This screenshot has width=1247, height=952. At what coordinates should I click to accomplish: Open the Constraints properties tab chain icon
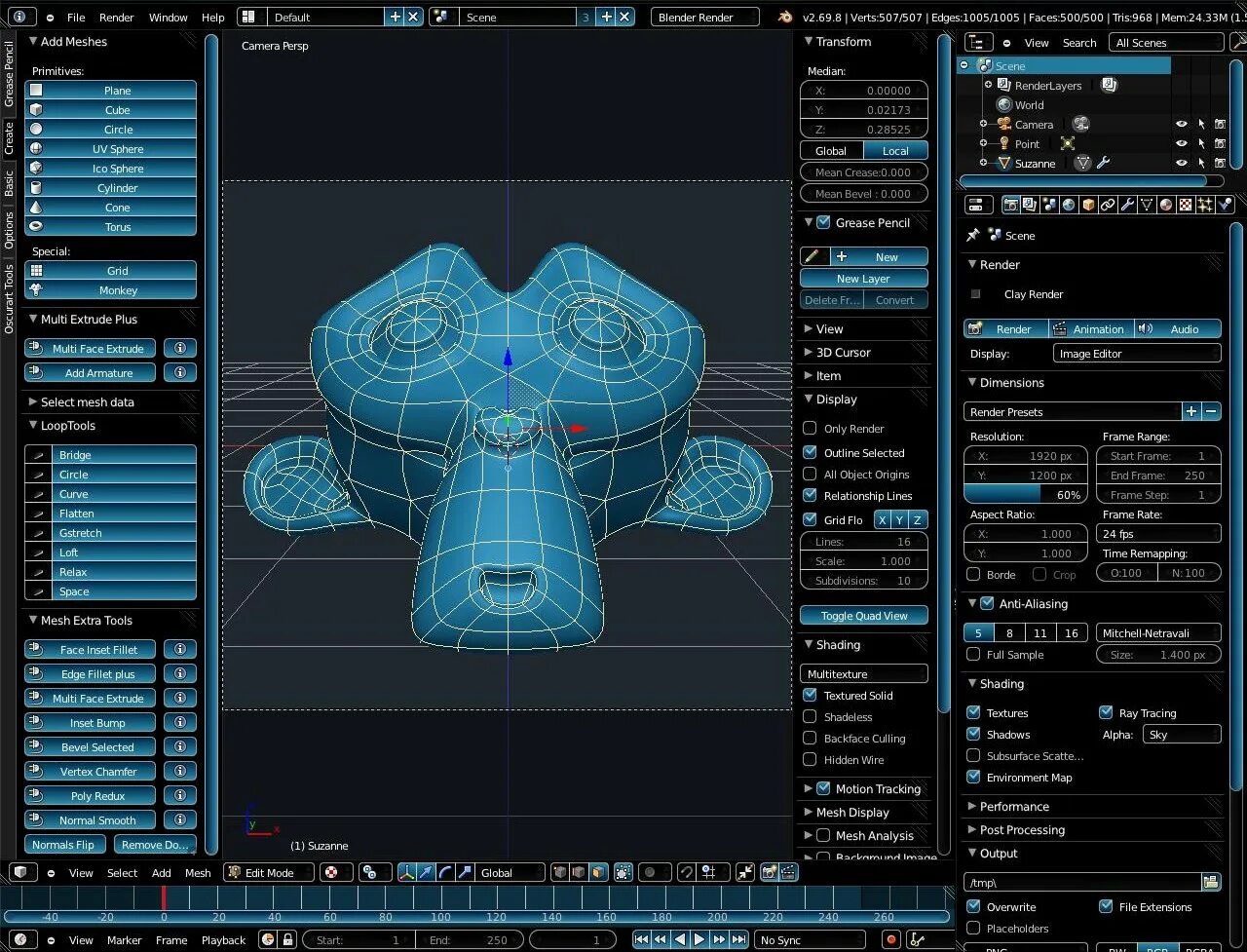tap(1108, 205)
